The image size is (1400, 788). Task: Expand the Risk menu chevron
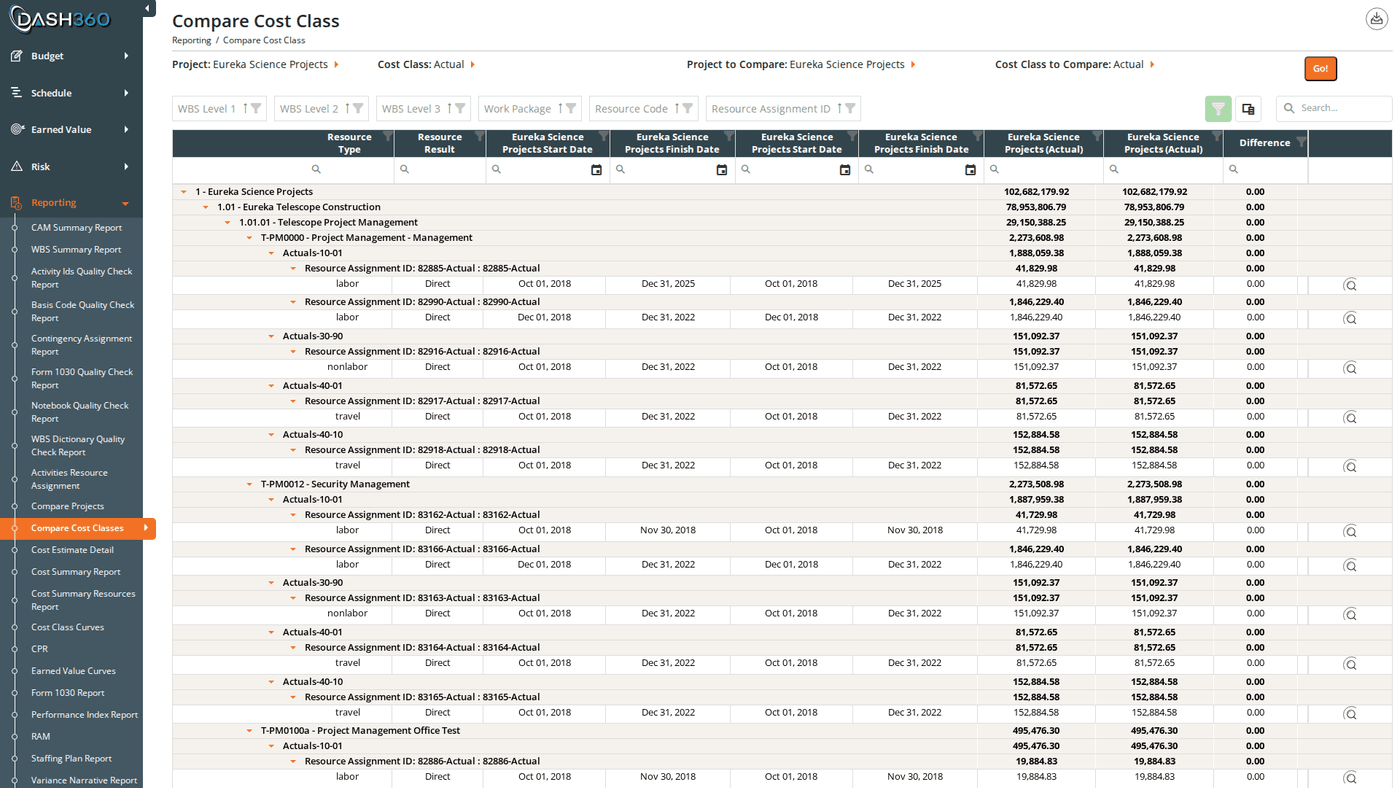[126, 166]
